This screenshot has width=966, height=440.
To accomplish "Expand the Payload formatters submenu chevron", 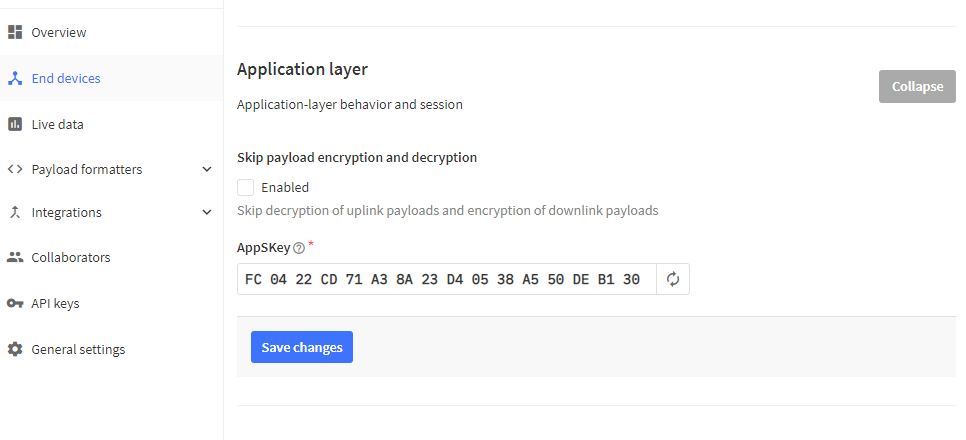I will (x=206, y=169).
